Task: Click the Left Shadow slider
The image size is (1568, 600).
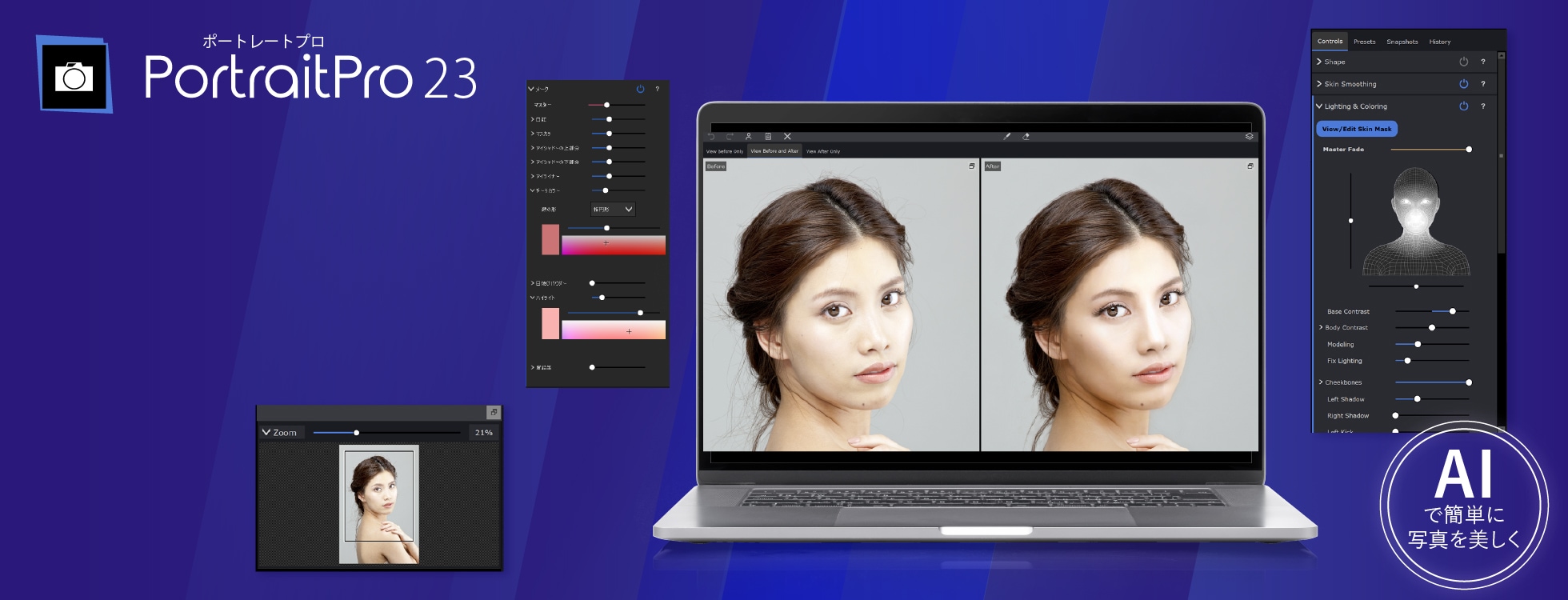Action: (x=1432, y=398)
